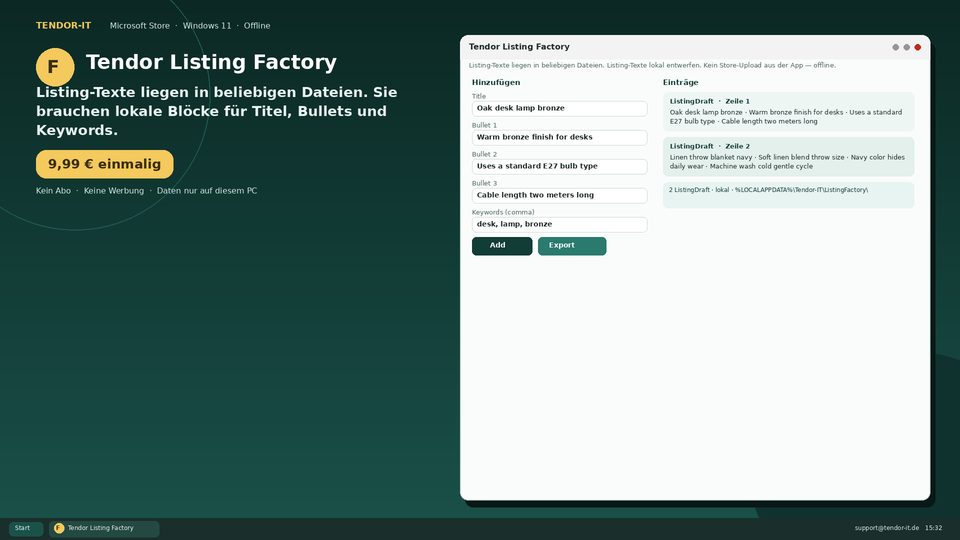Viewport: 960px width, 540px height.
Task: Click the Kein Abo text
Action: [53, 190]
